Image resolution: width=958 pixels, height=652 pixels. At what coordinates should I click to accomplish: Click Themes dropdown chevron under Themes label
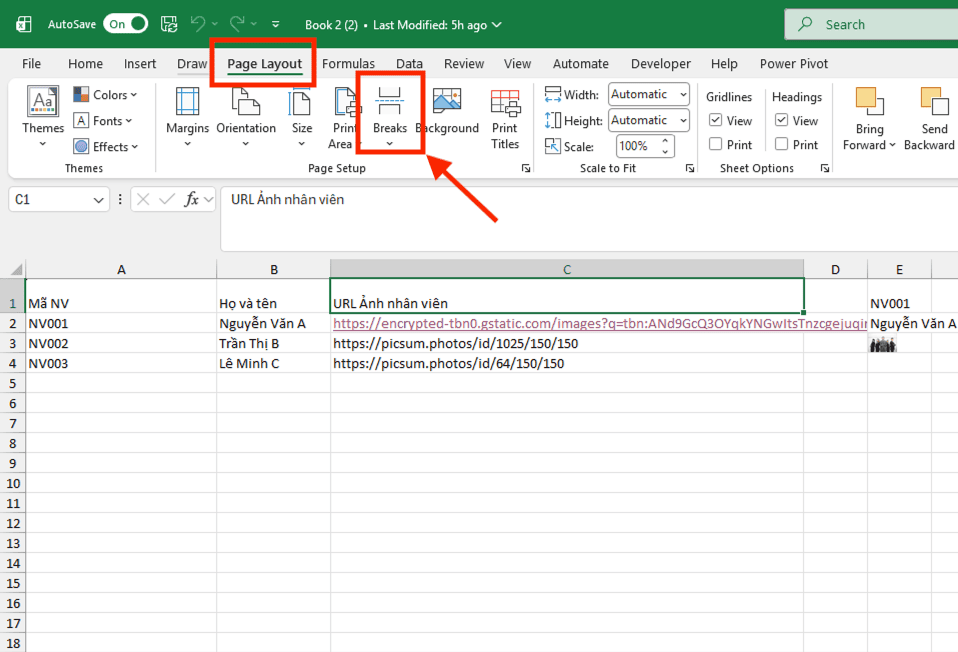tap(43, 144)
